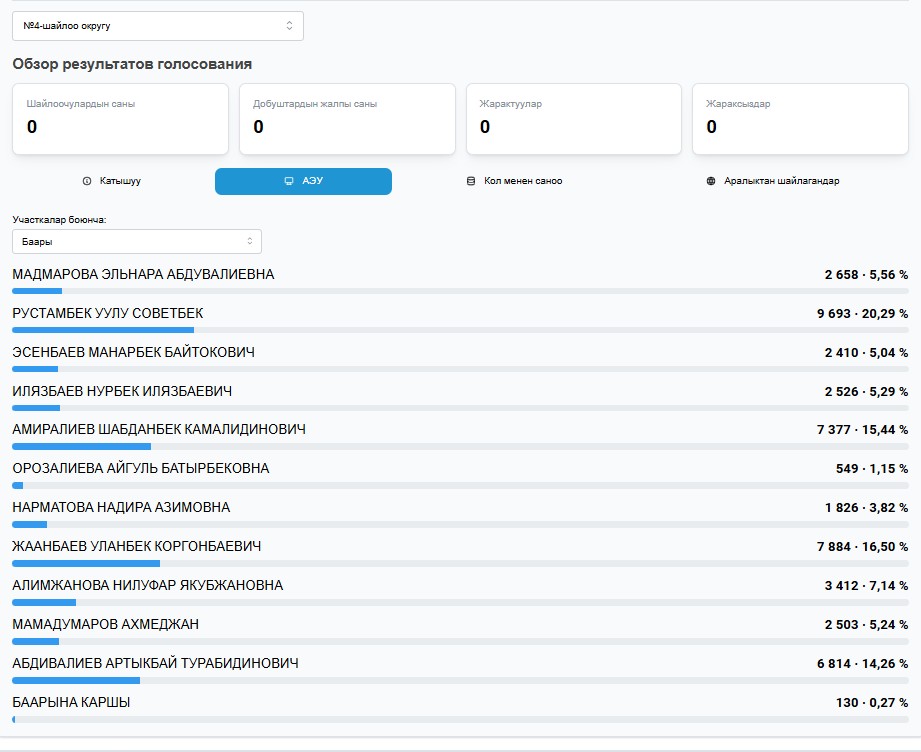Select the Жараксыздар statistics card
921x752 pixels.
pyautogui.click(x=800, y=119)
